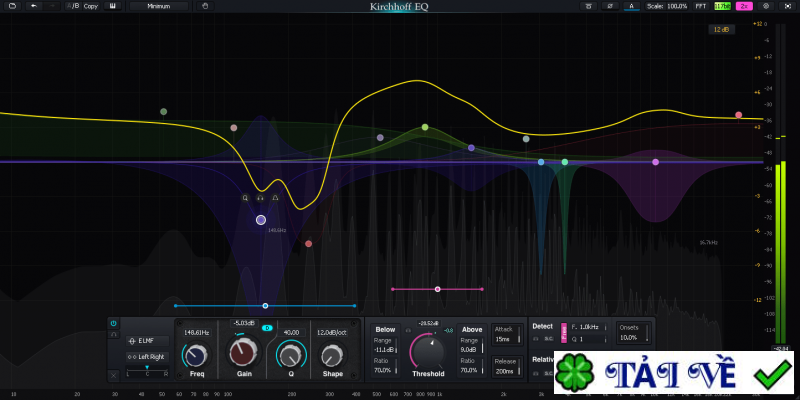Toggle the dynamic D button above Gain

267,328
